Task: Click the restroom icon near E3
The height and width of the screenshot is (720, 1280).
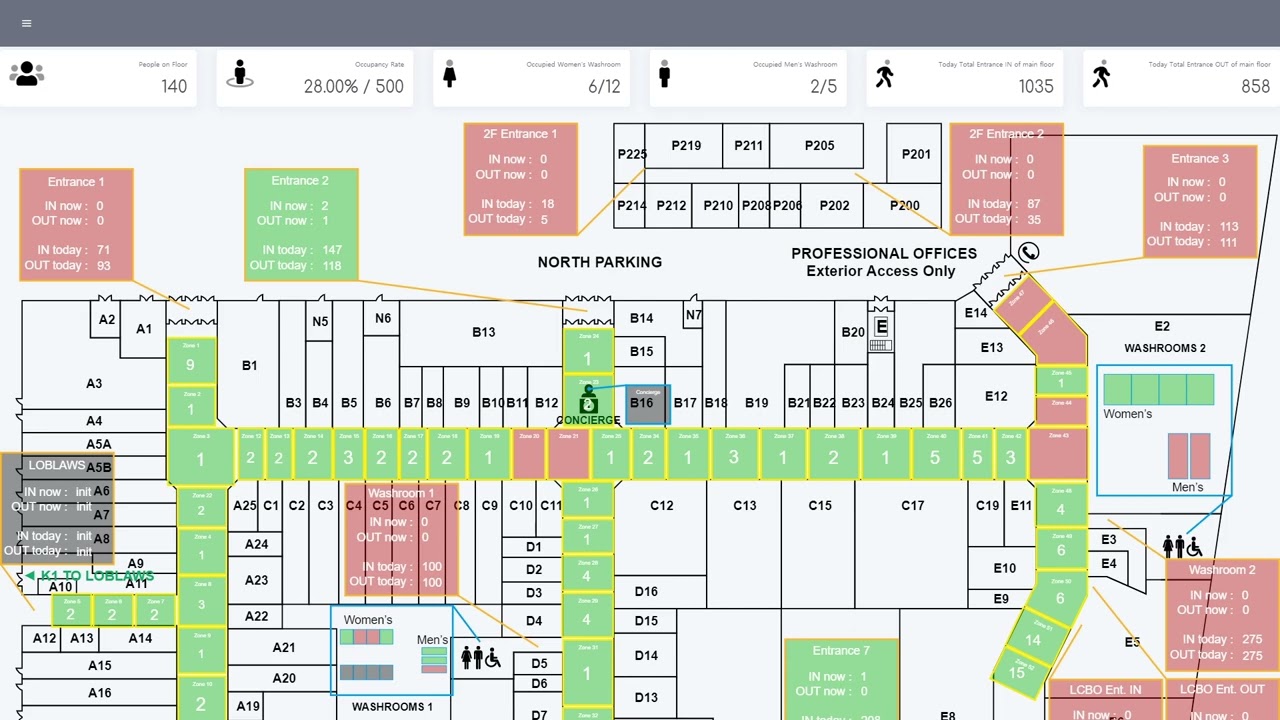Action: [x=1181, y=546]
